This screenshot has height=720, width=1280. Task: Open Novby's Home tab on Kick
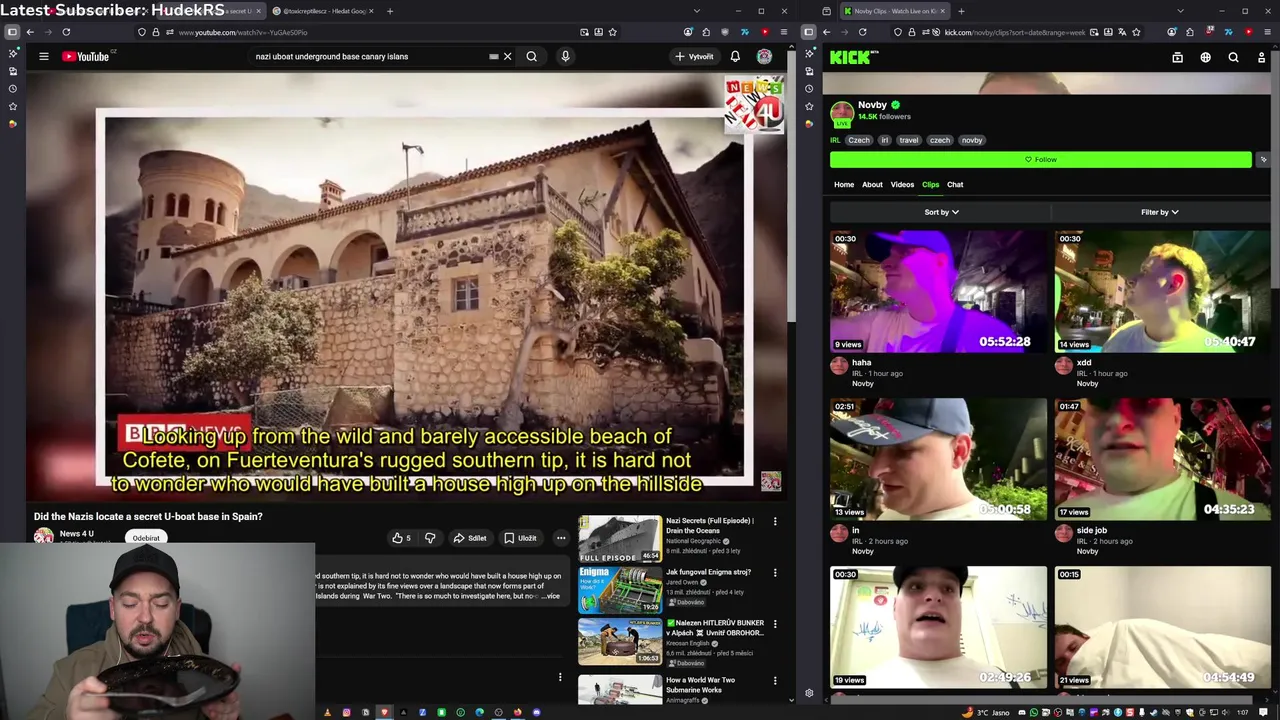pyautogui.click(x=844, y=184)
